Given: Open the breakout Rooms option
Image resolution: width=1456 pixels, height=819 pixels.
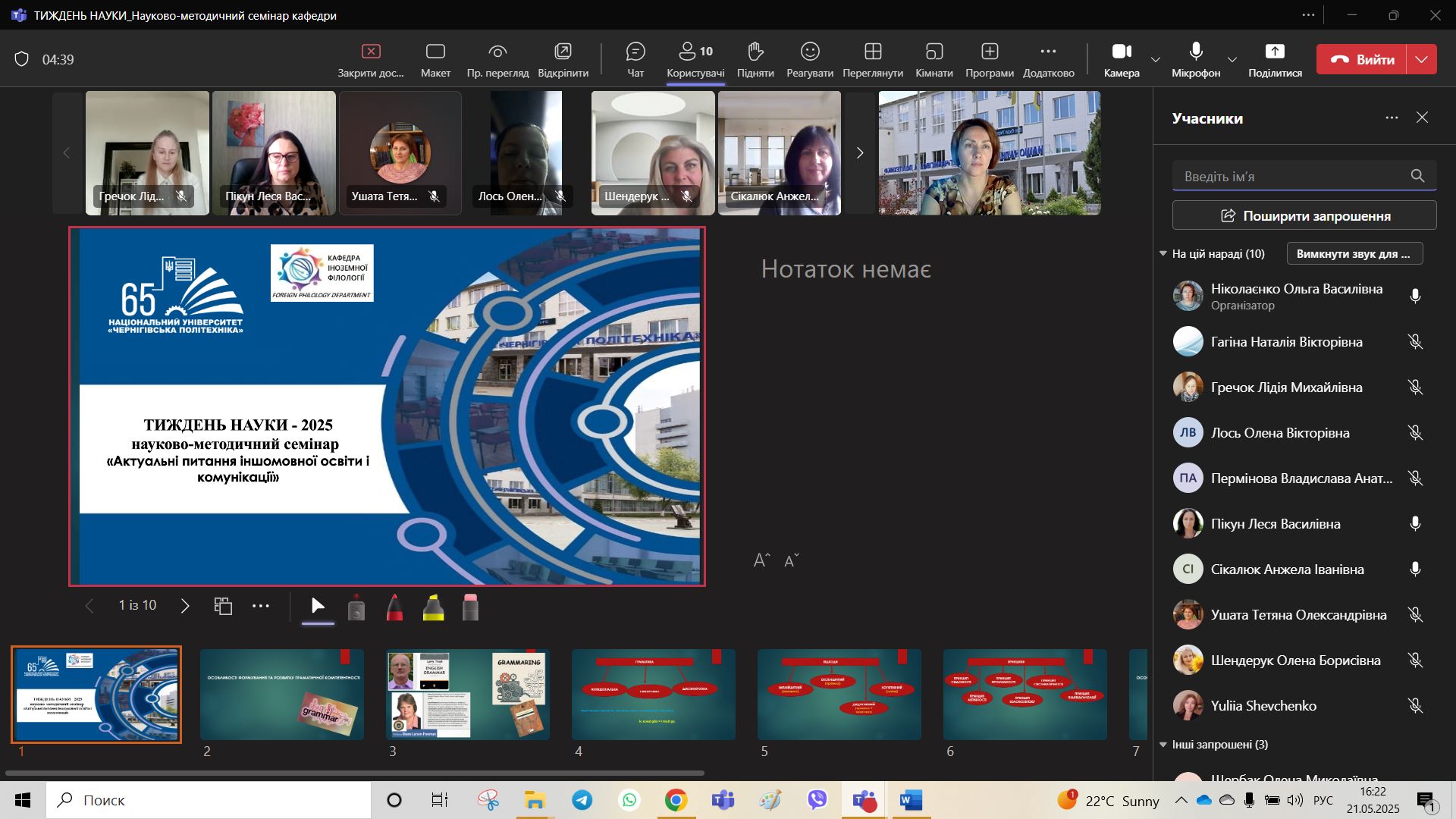Looking at the screenshot, I should click(x=934, y=59).
